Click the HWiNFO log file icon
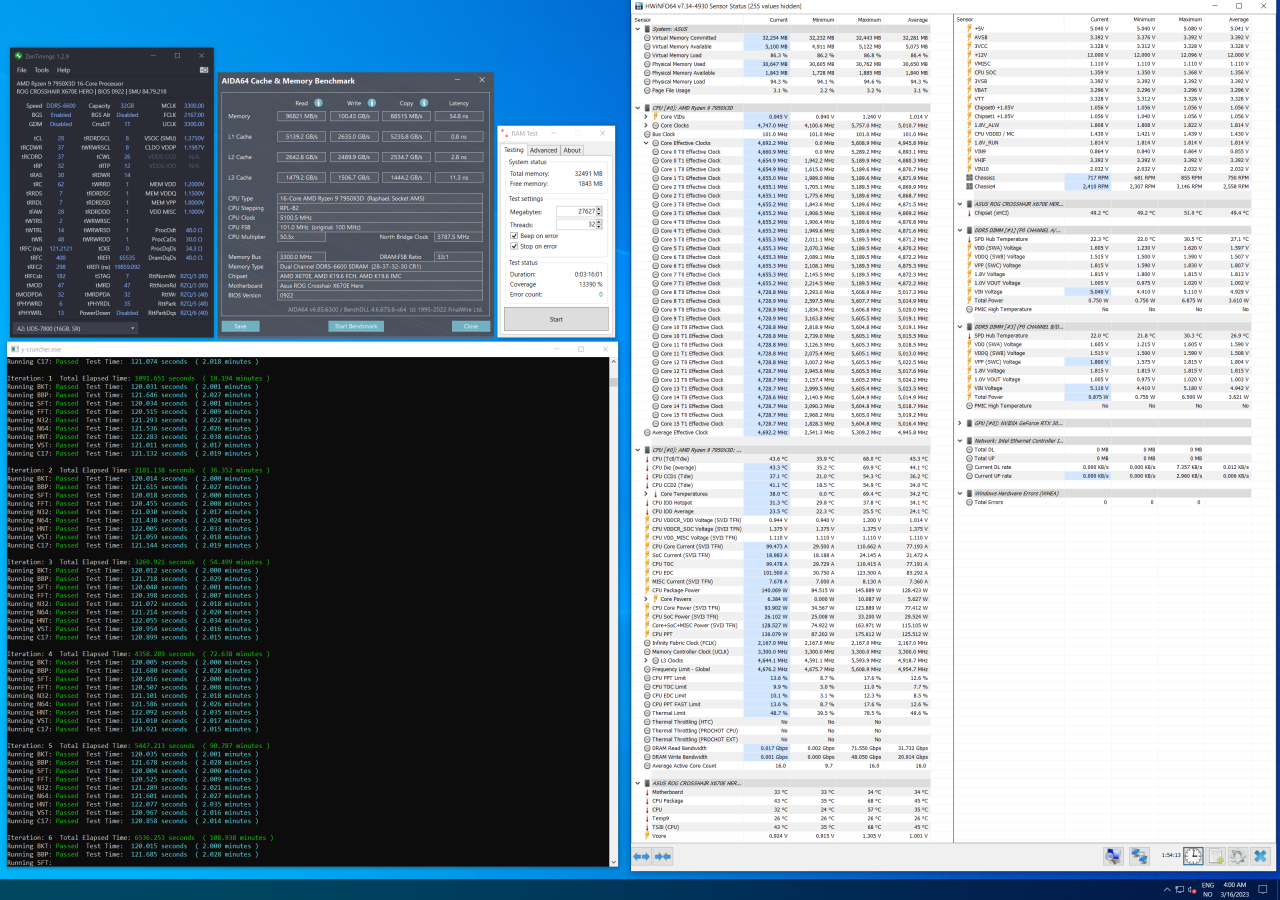This screenshot has width=1280, height=900. pos(1216,856)
